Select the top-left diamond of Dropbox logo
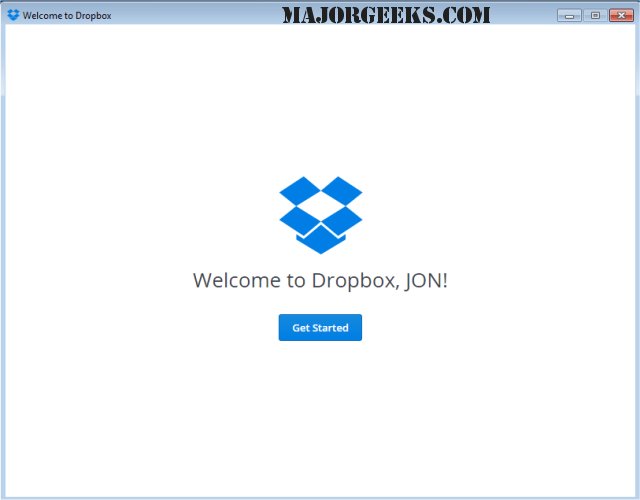Image resolution: width=640 pixels, height=500 pixels. coord(299,189)
